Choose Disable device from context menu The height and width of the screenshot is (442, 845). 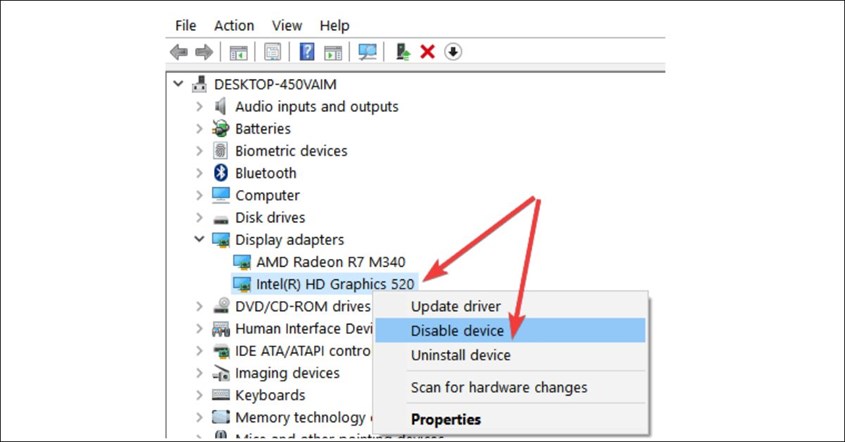(x=458, y=330)
